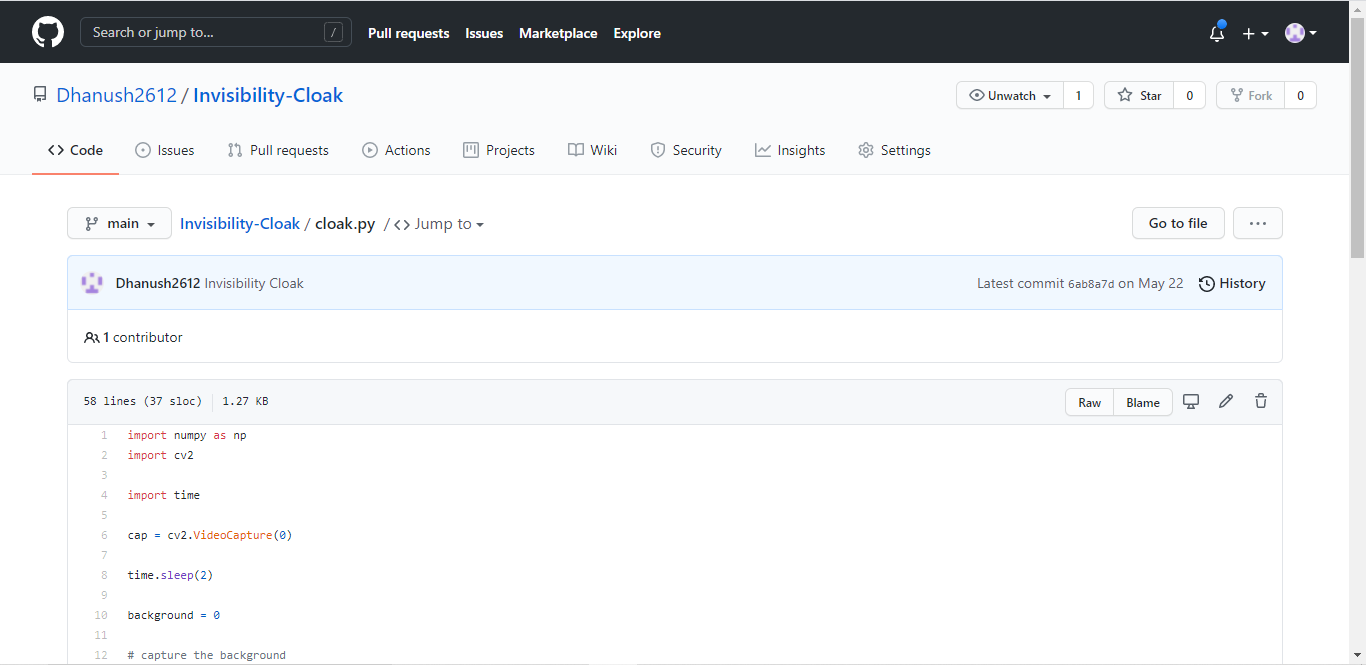1366x665 pixels.
Task: Switch to the Code tab
Action: (x=75, y=150)
